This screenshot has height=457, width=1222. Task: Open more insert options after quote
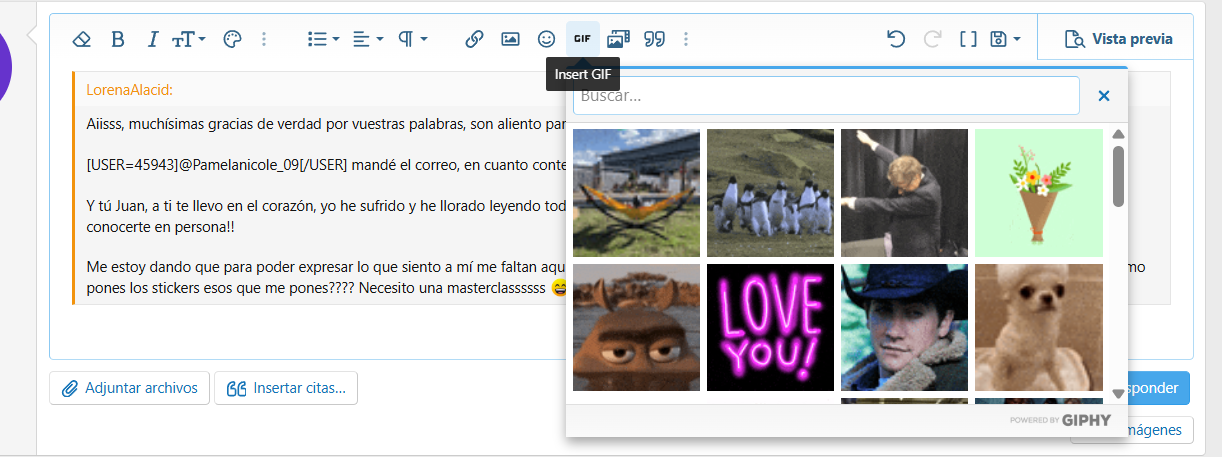pos(686,39)
